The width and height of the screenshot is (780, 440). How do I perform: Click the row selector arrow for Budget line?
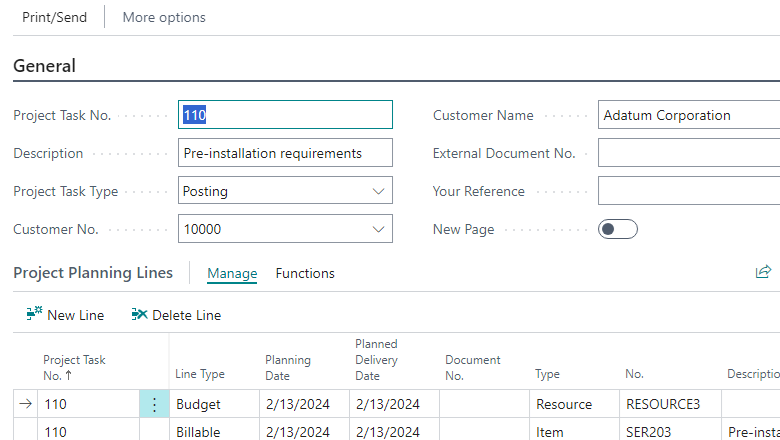pos(25,405)
